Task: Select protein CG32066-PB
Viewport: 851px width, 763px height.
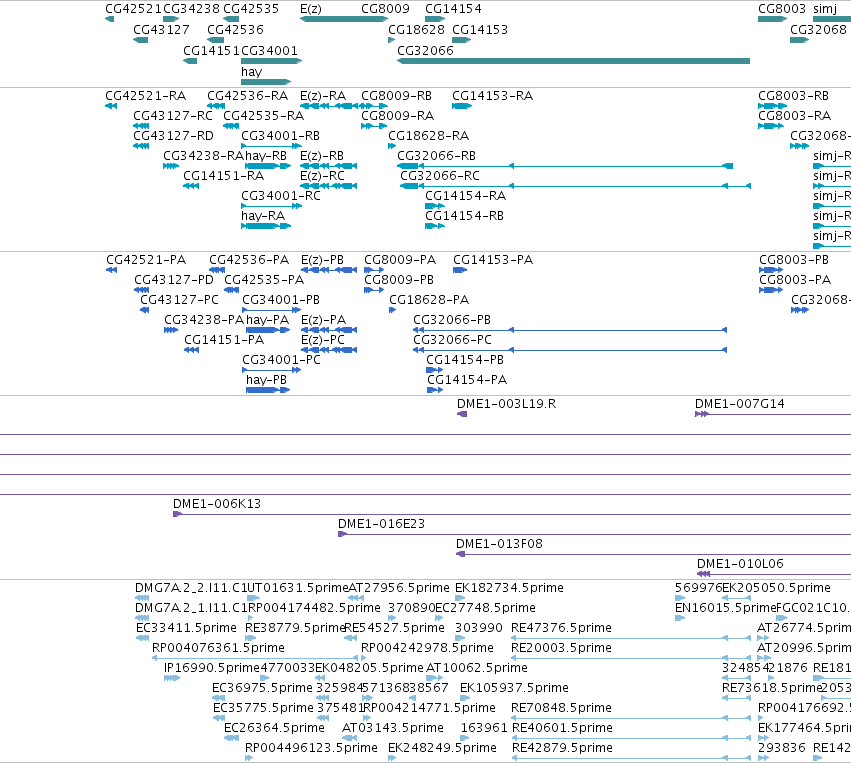Action: 452,320
